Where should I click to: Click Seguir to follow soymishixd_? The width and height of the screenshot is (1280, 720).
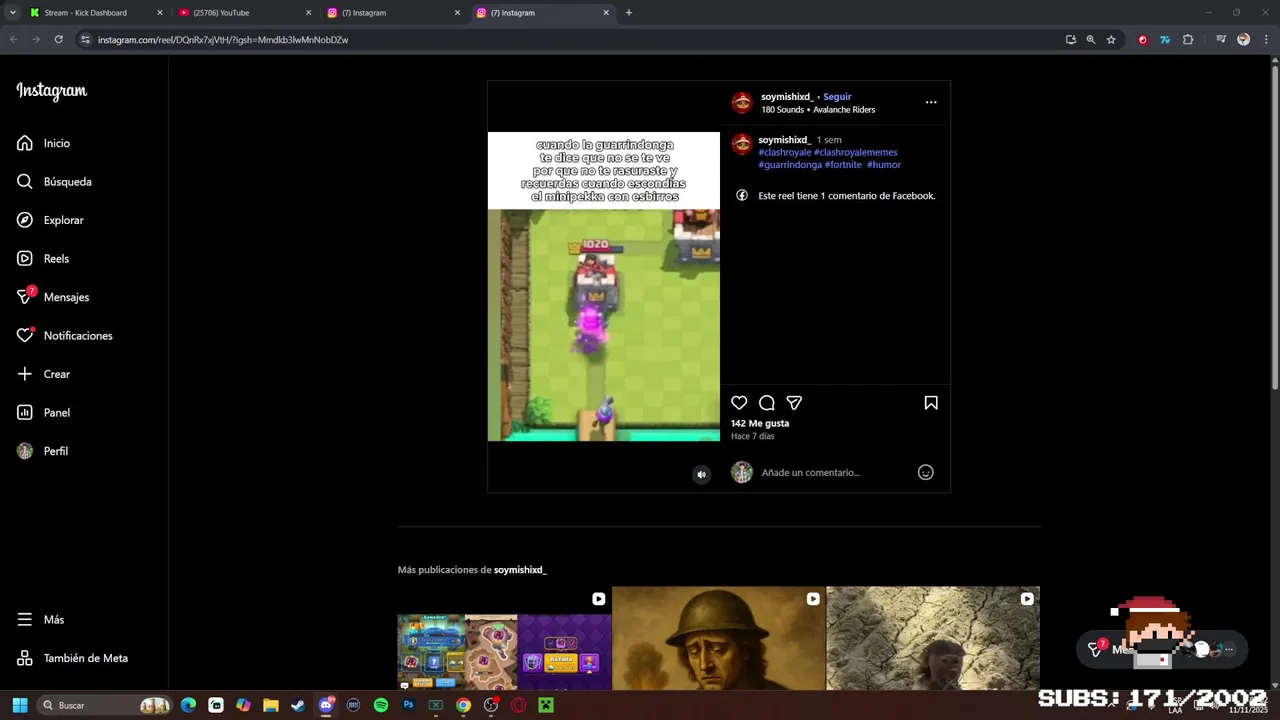[x=837, y=97]
